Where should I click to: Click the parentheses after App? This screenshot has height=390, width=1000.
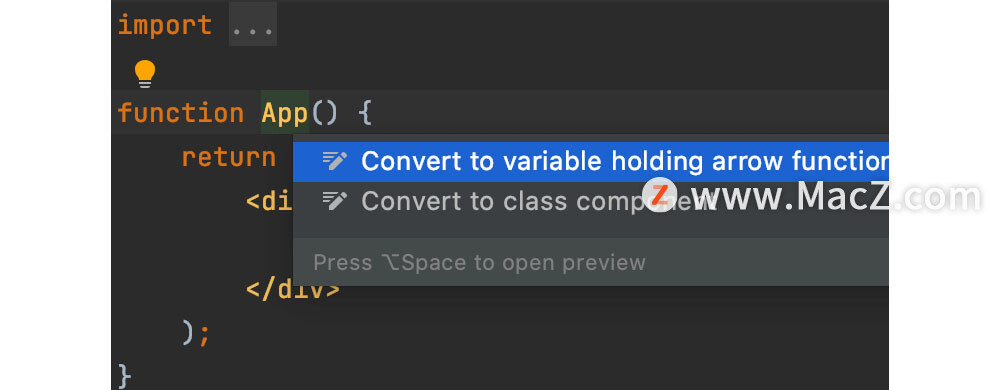click(x=325, y=113)
